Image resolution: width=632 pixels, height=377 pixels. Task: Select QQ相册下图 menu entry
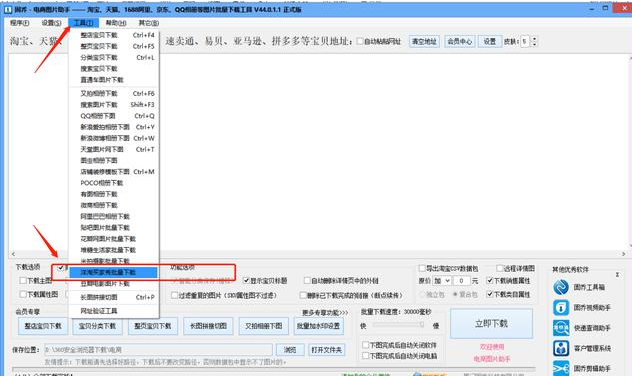pyautogui.click(x=114, y=116)
